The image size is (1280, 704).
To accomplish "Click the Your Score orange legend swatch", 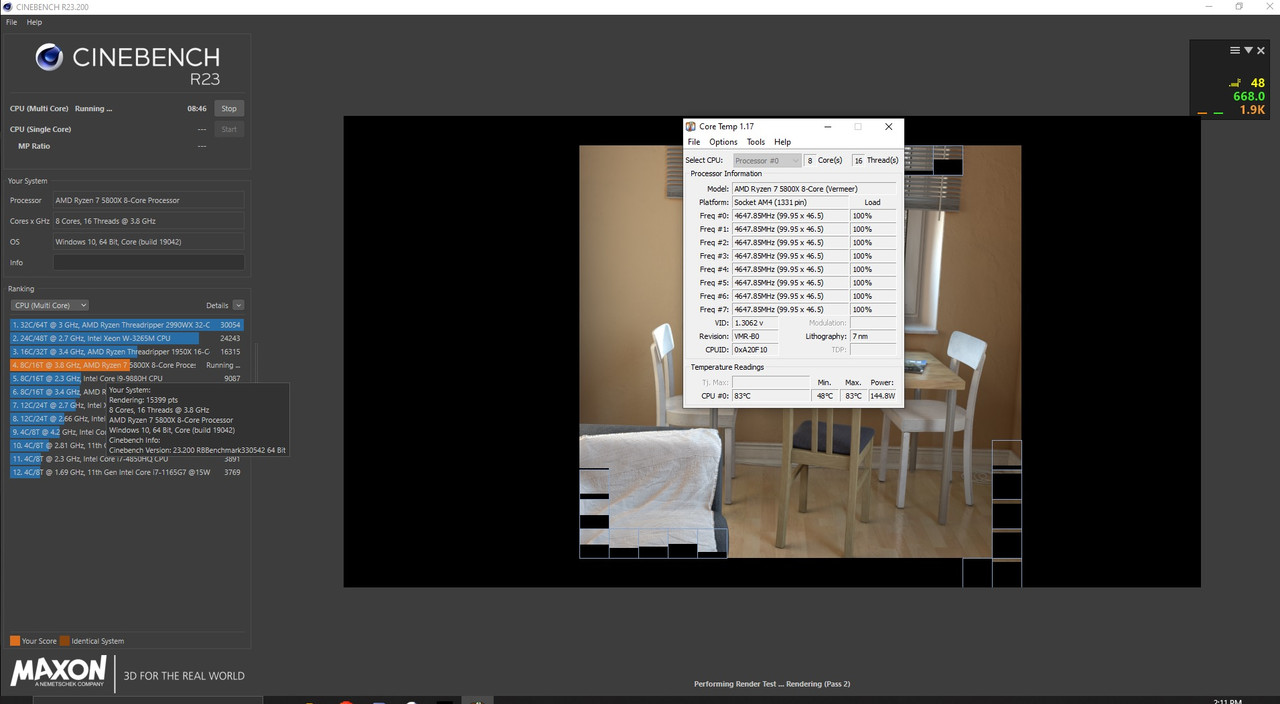I will [x=15, y=641].
